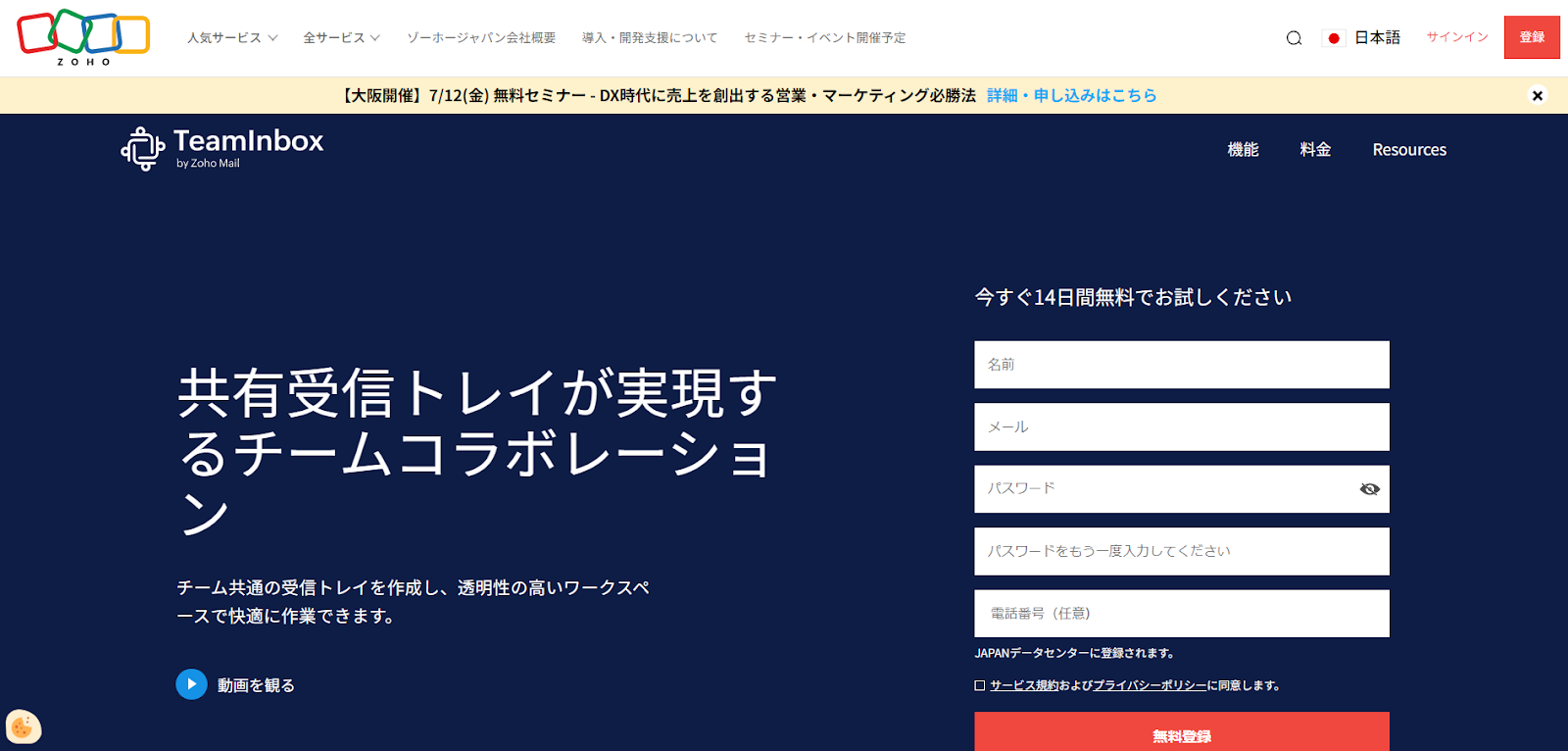This screenshot has width=1568, height=751.
Task: Open 導入・開発支援について menu item
Action: pyautogui.click(x=650, y=38)
